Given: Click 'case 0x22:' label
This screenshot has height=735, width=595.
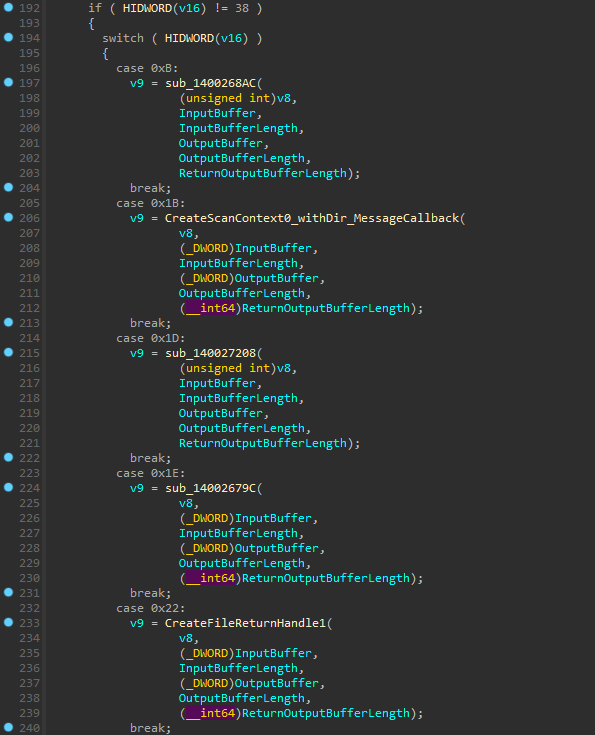Looking at the screenshot, I should (x=151, y=608).
